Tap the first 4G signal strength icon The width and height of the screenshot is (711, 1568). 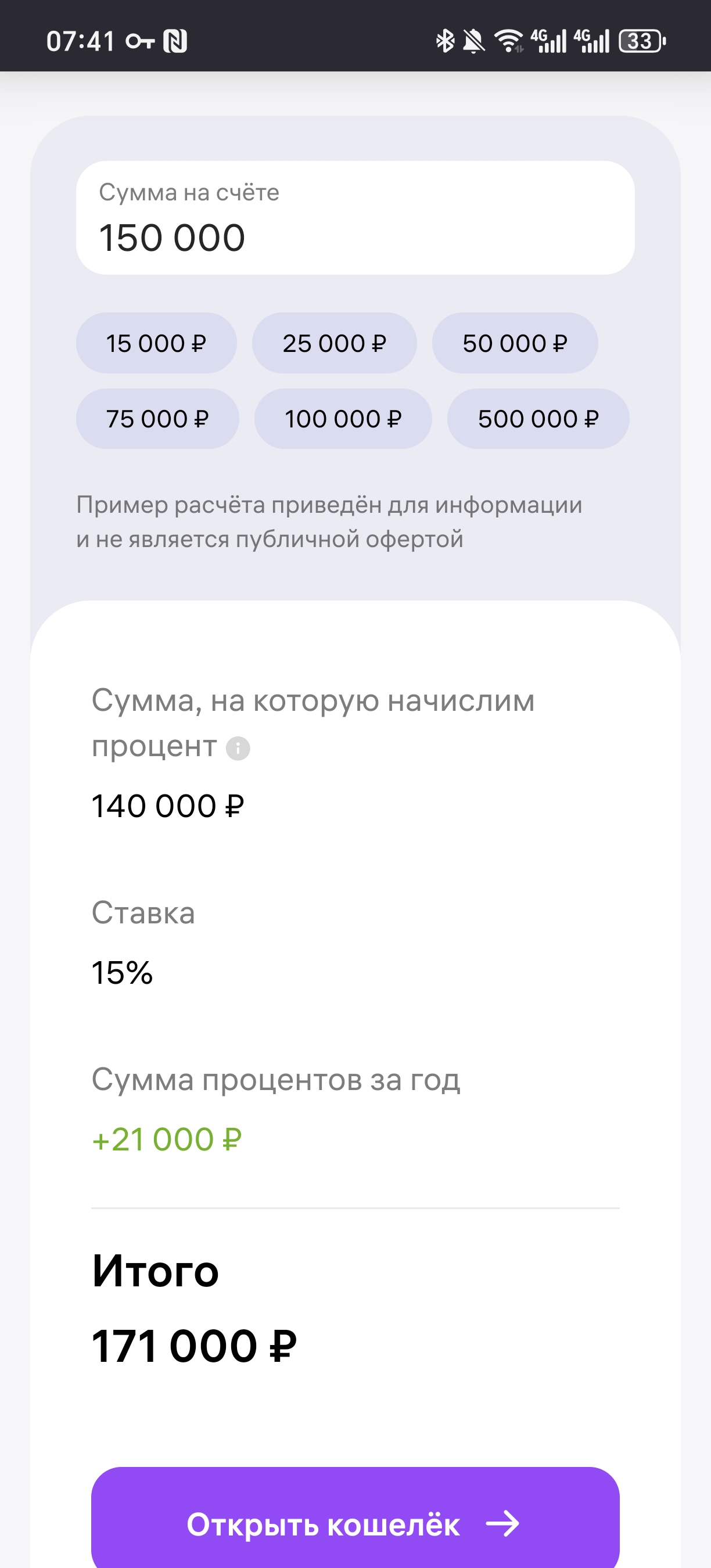click(548, 41)
